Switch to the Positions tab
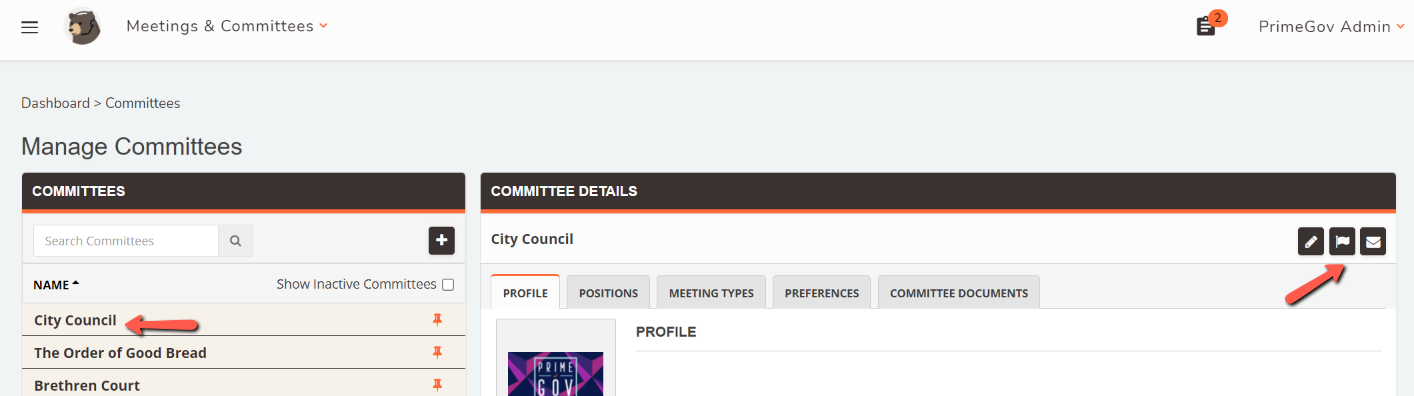Image resolution: width=1414 pixels, height=396 pixels. point(608,293)
